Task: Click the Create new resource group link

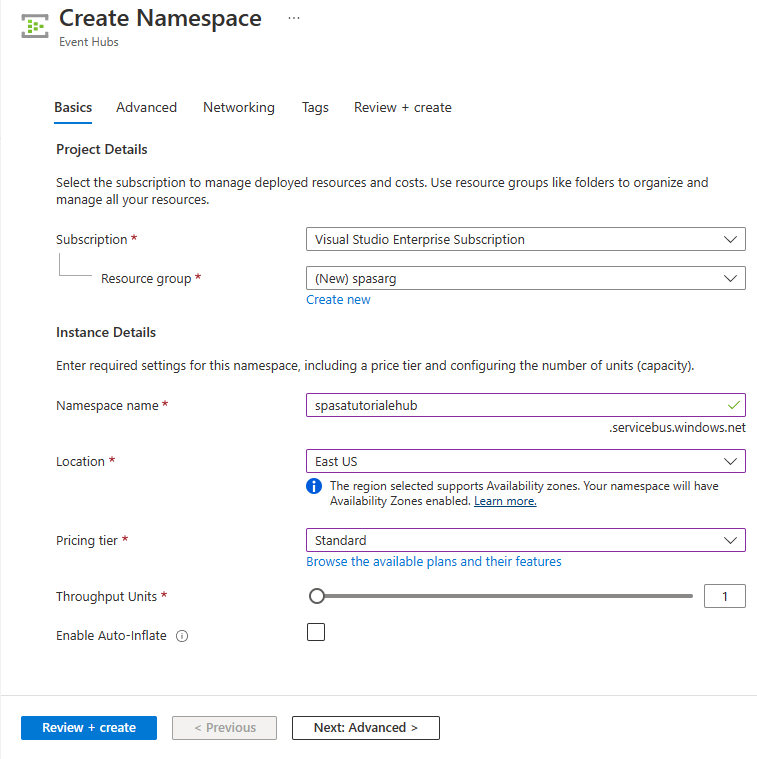Action: [338, 299]
